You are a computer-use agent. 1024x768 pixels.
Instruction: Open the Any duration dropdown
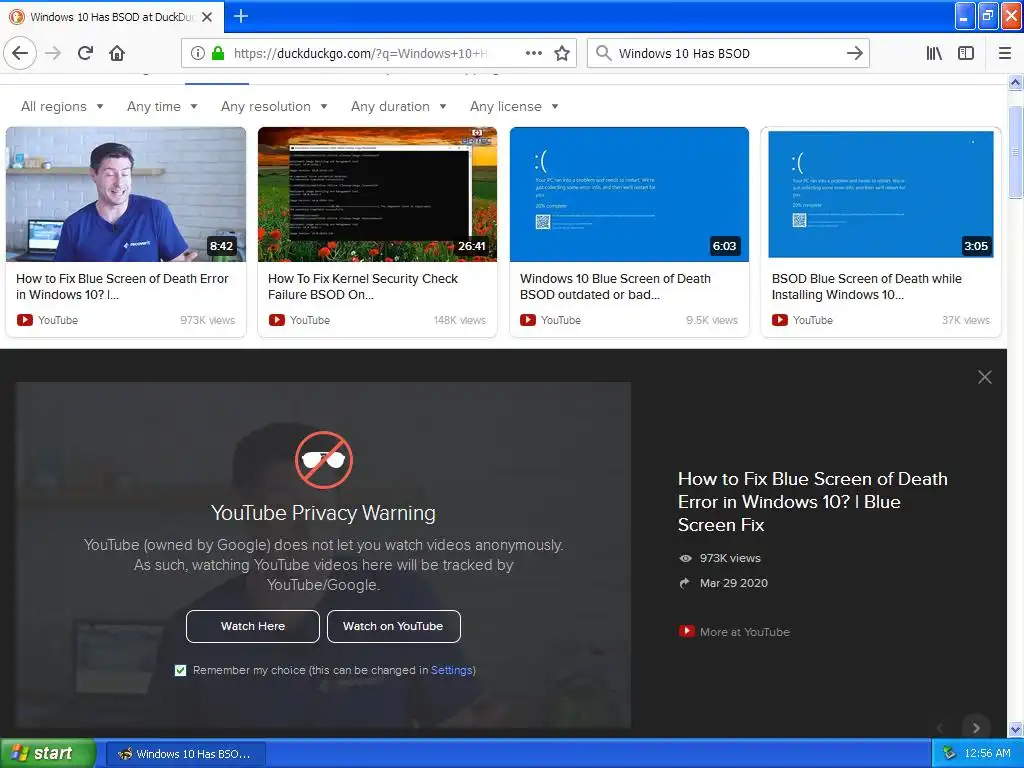(398, 106)
